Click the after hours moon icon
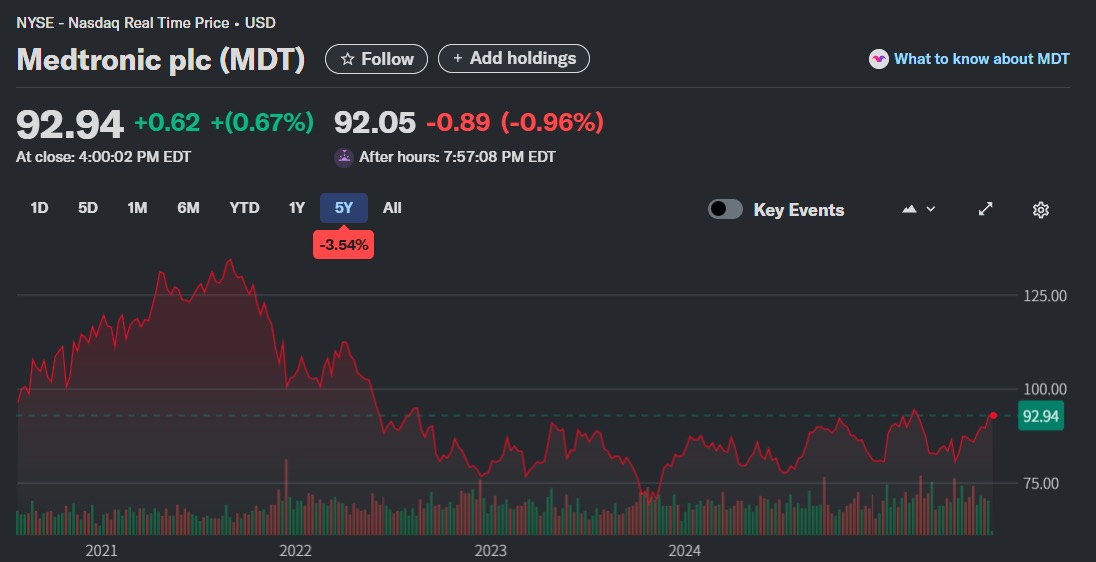Screen dimensions: 1096x562 pos(343,157)
